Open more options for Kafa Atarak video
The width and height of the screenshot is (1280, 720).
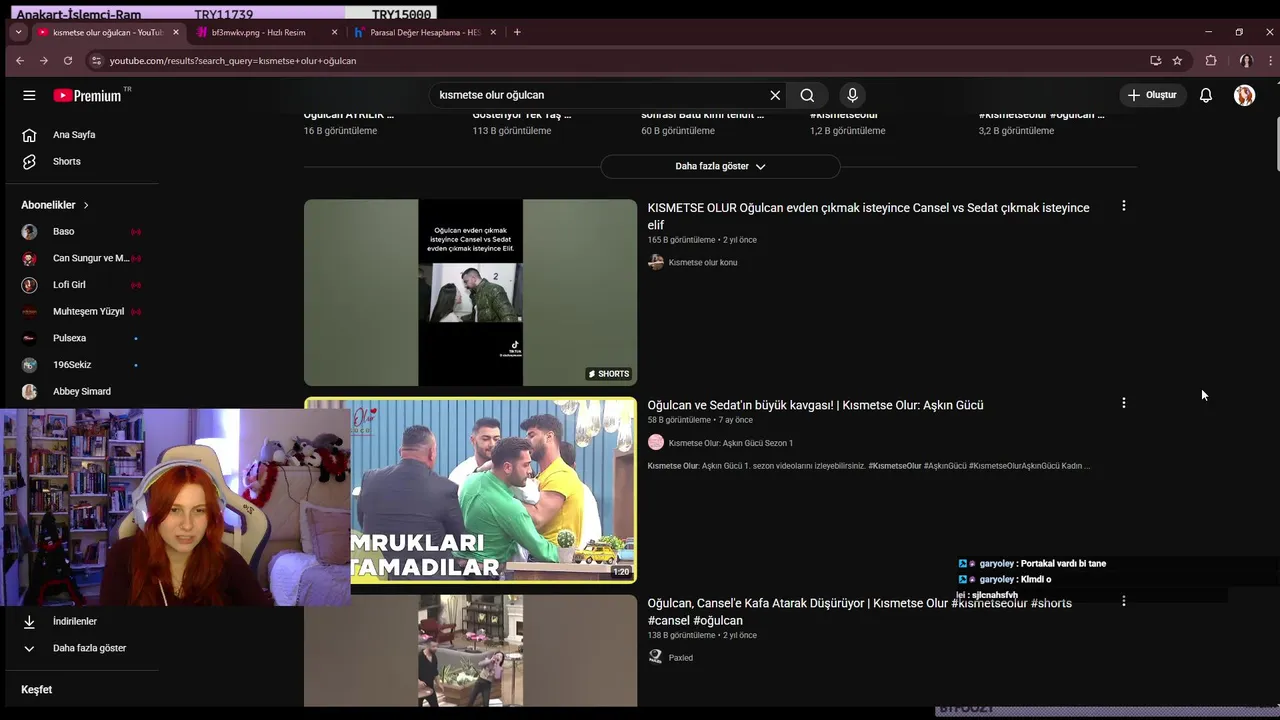pos(1123,601)
